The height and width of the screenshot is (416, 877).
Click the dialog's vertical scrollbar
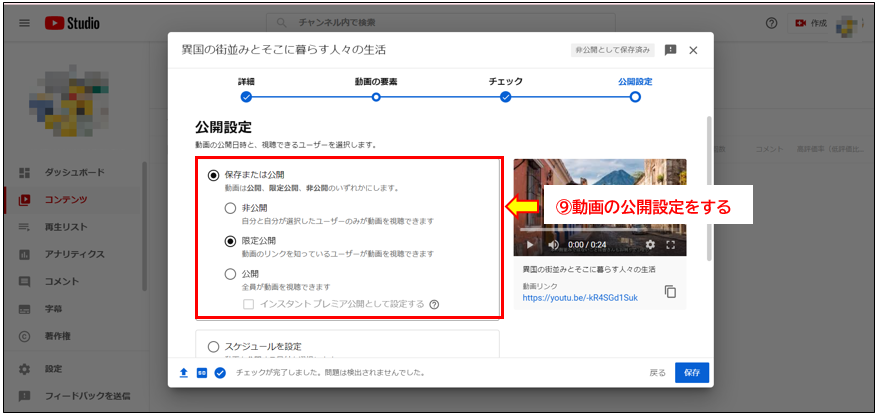(x=710, y=188)
